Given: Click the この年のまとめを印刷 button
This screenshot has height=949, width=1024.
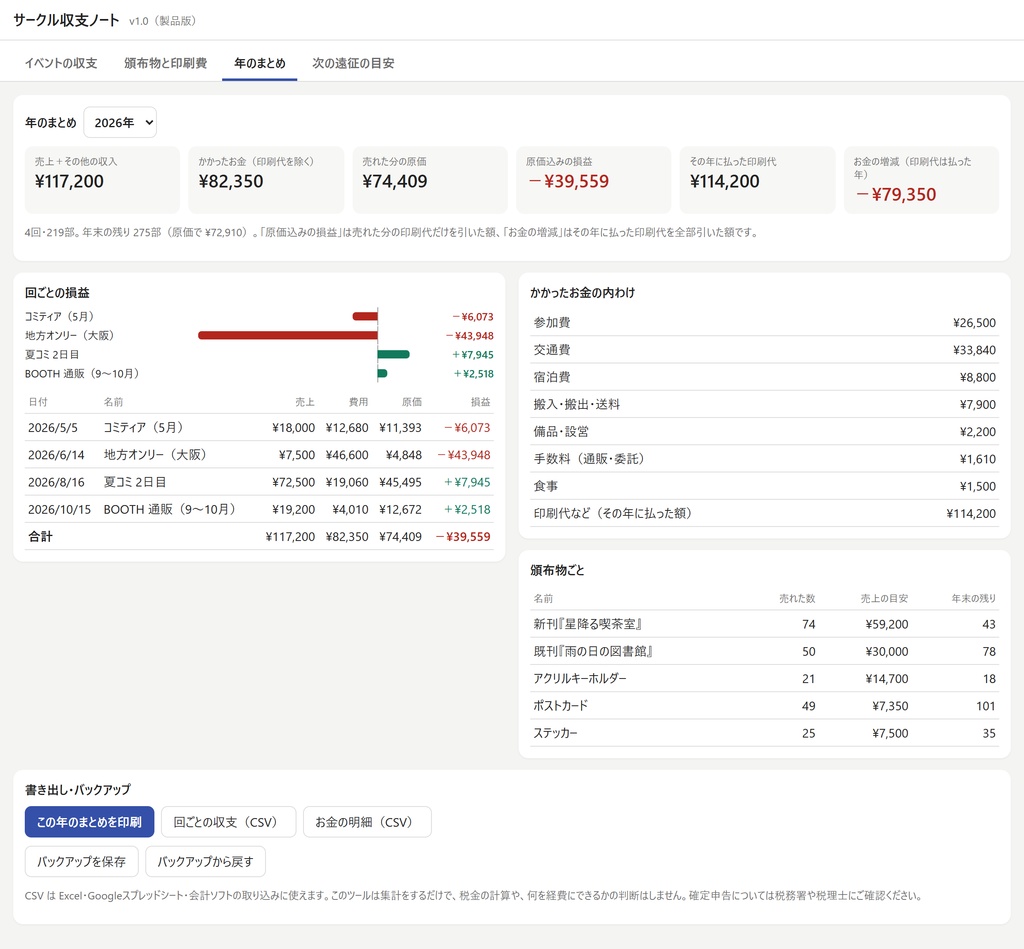Looking at the screenshot, I should (89, 822).
